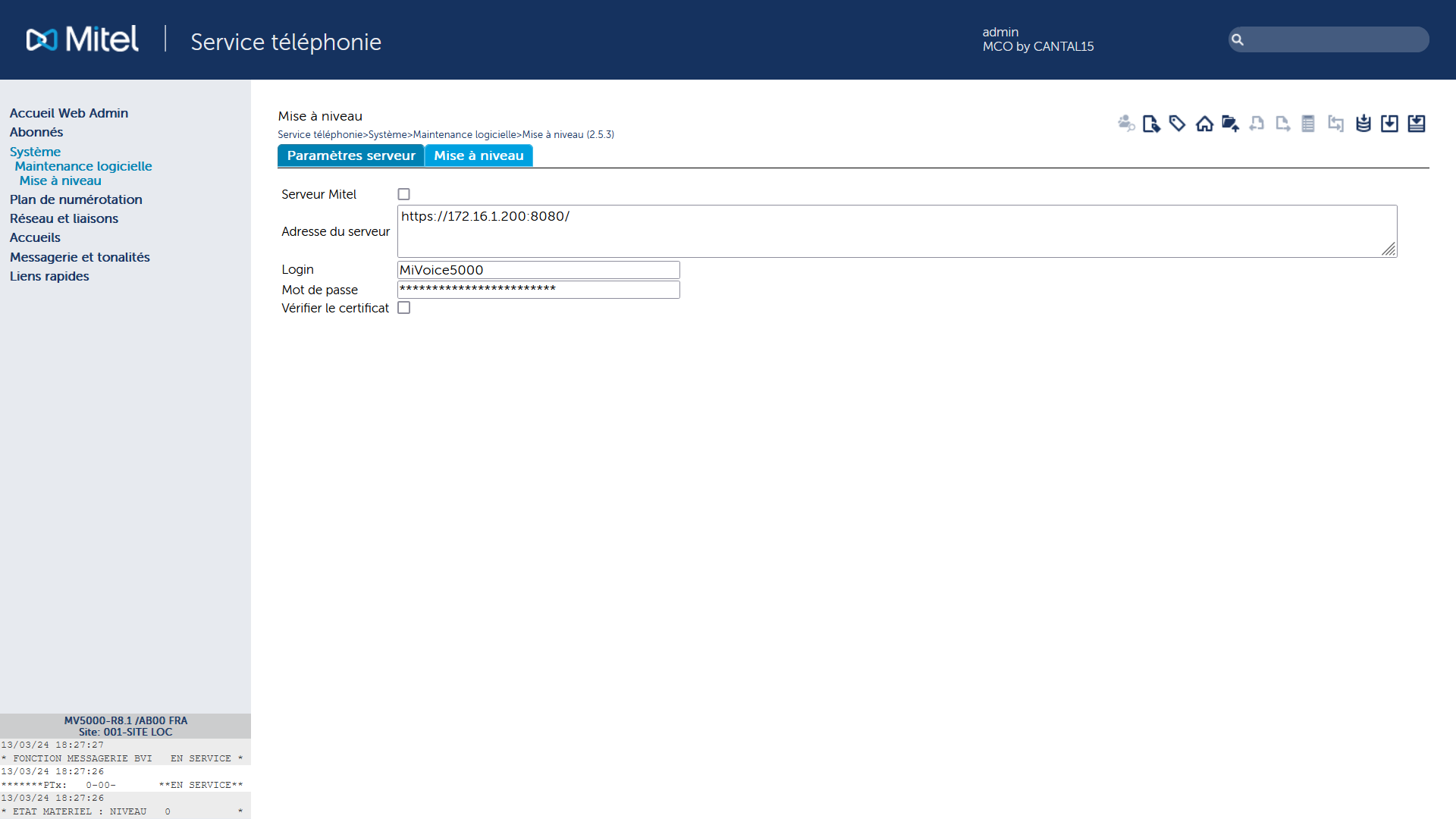Click the Service téléphonie header title
The image size is (1456, 819).
pos(286,42)
